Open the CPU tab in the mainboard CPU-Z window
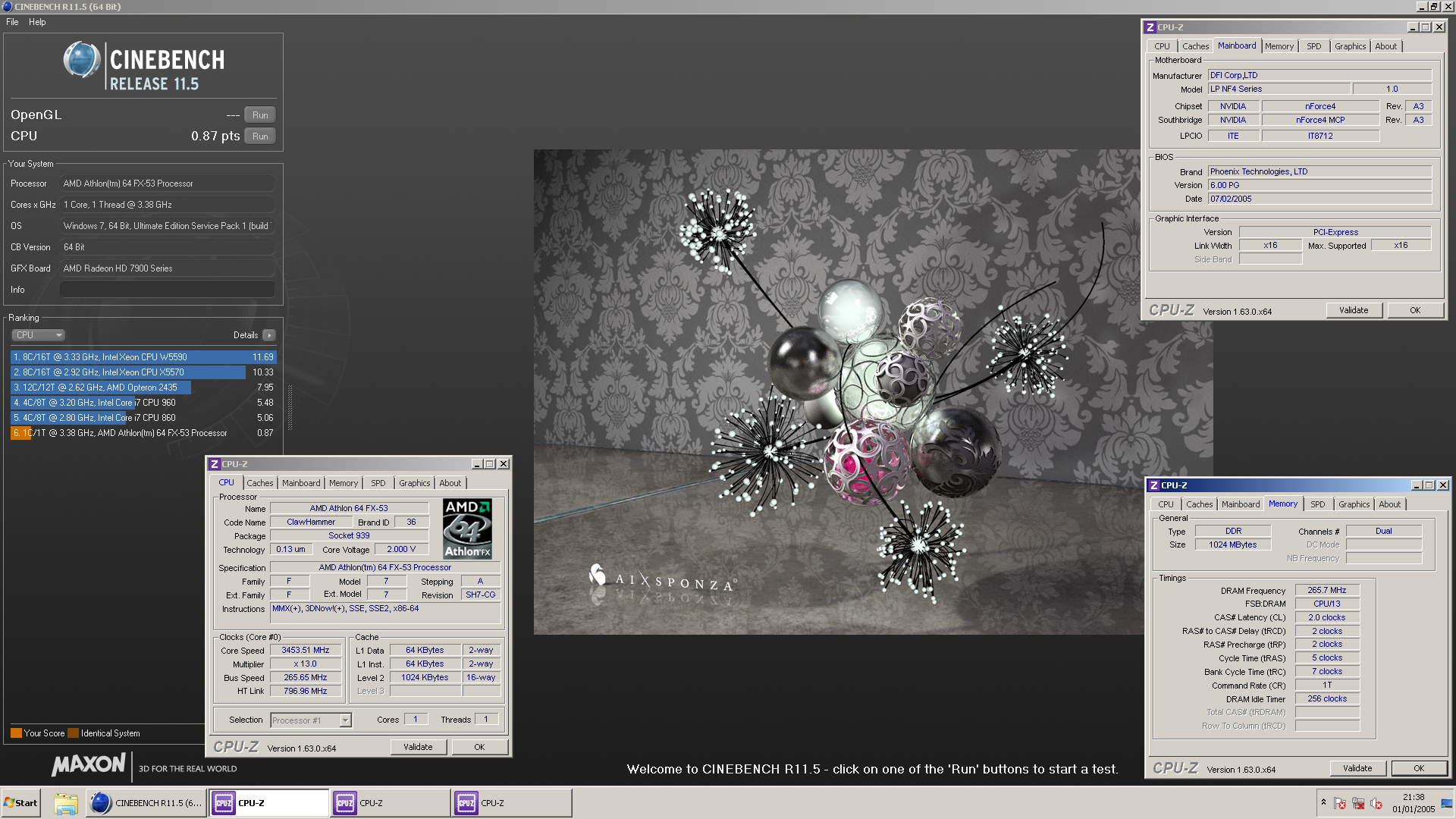 pos(1163,46)
